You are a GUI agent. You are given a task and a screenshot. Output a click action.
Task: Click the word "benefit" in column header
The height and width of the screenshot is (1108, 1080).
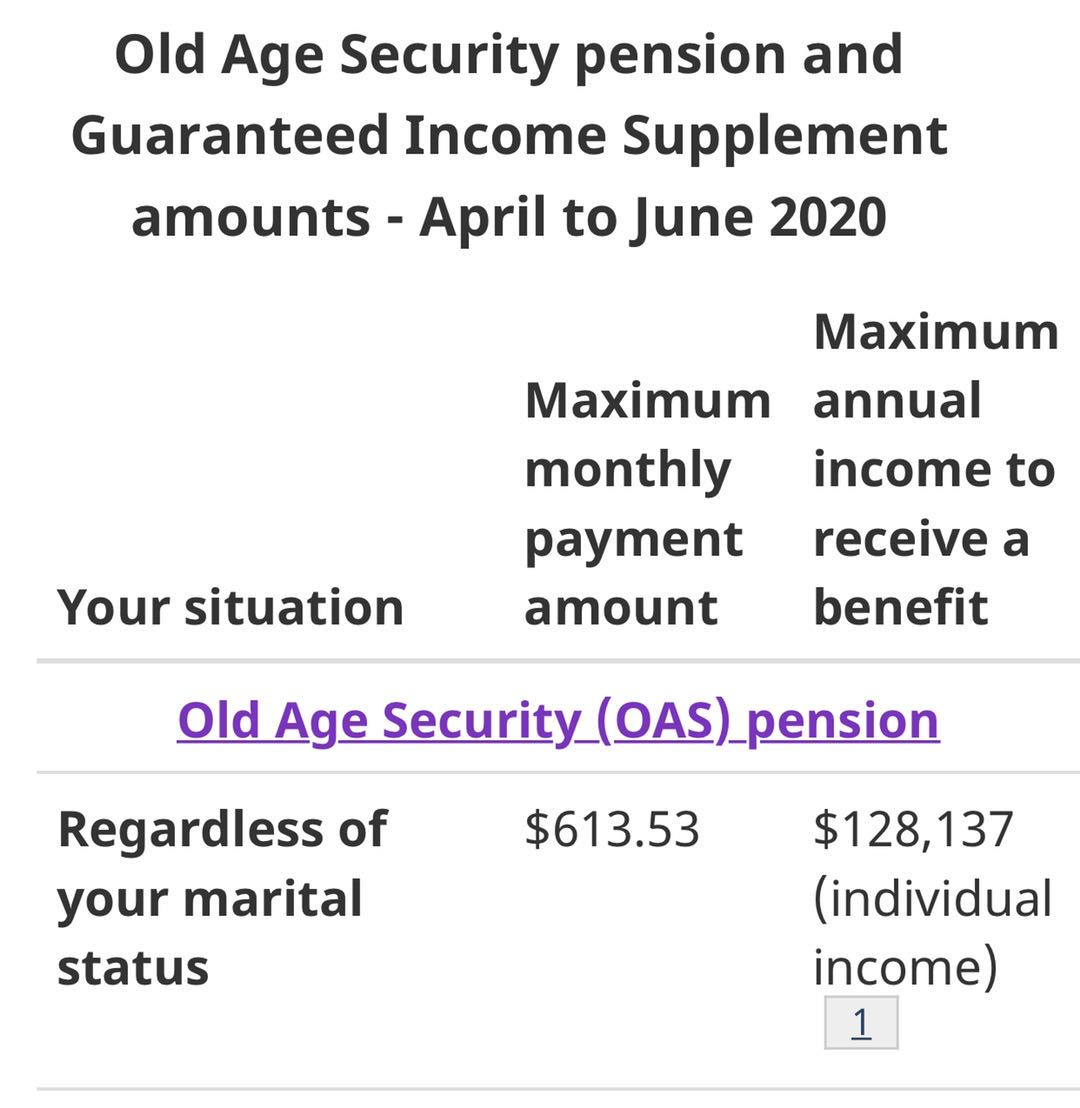click(900, 607)
